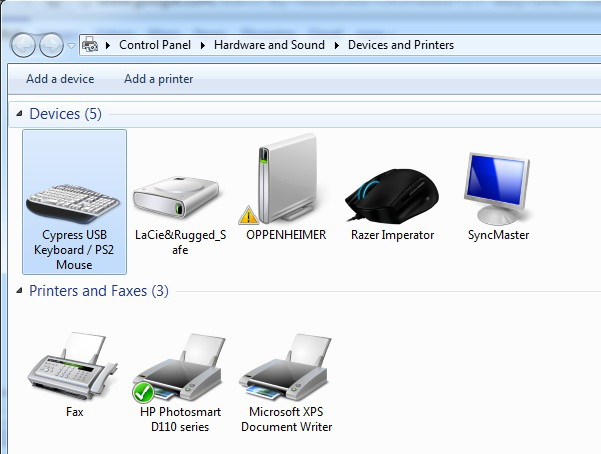Open dropdown arrow after Control Panel breadcrumb
601x454 pixels.
click(x=202, y=45)
